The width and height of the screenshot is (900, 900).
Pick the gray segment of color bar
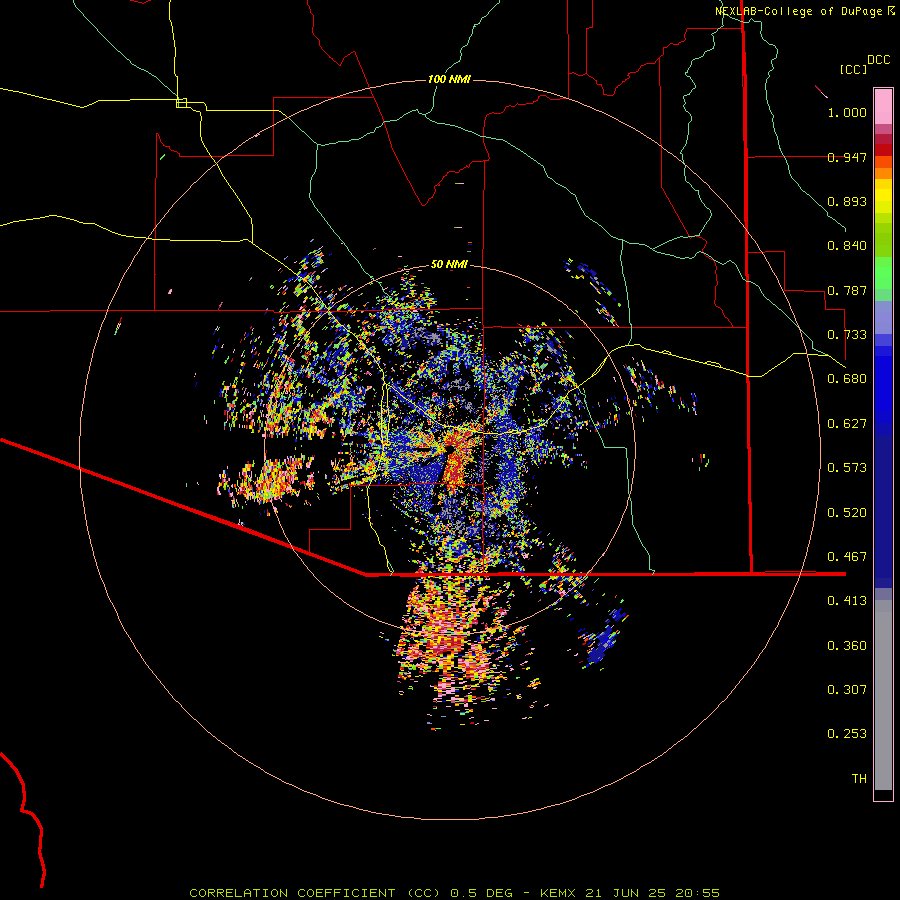coord(883,695)
